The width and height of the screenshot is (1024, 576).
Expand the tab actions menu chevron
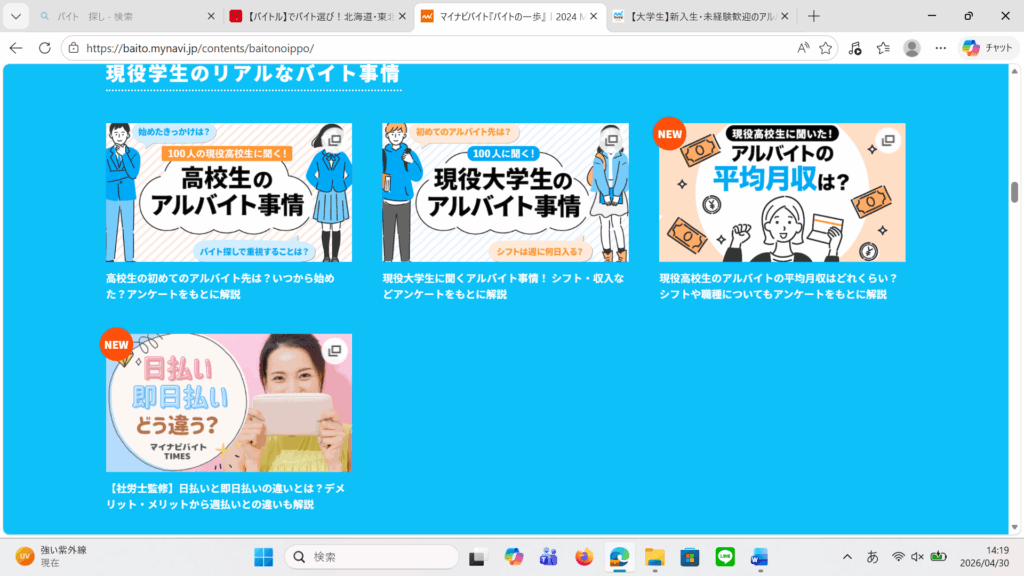click(15, 16)
